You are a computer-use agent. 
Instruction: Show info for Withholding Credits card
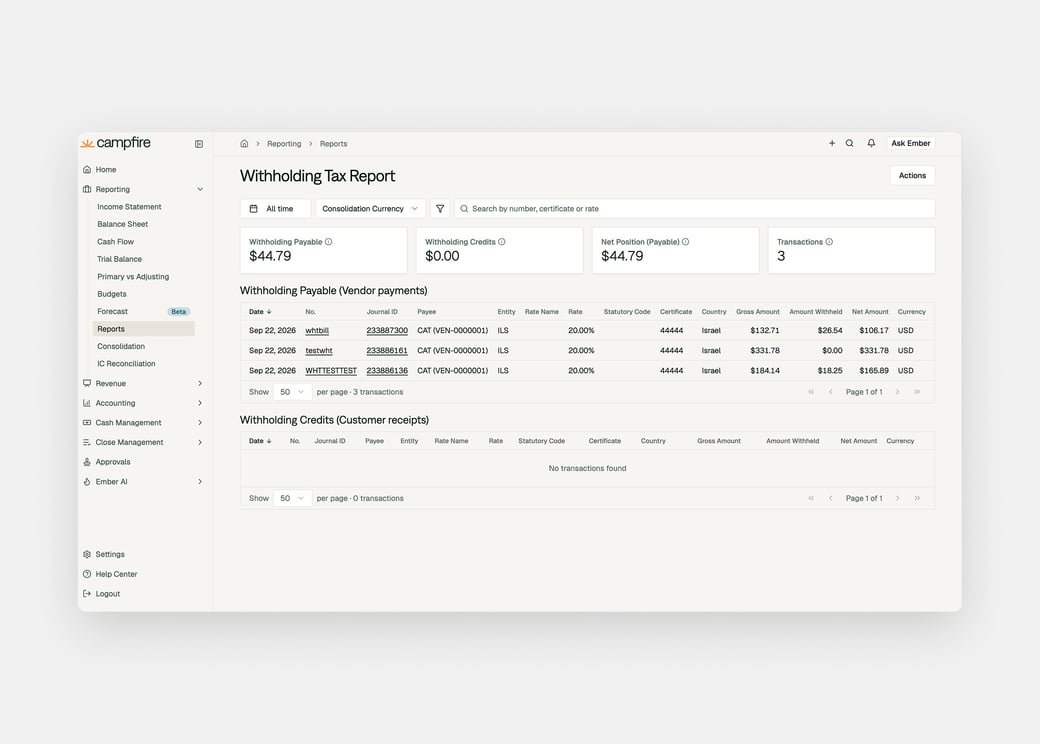(501, 242)
